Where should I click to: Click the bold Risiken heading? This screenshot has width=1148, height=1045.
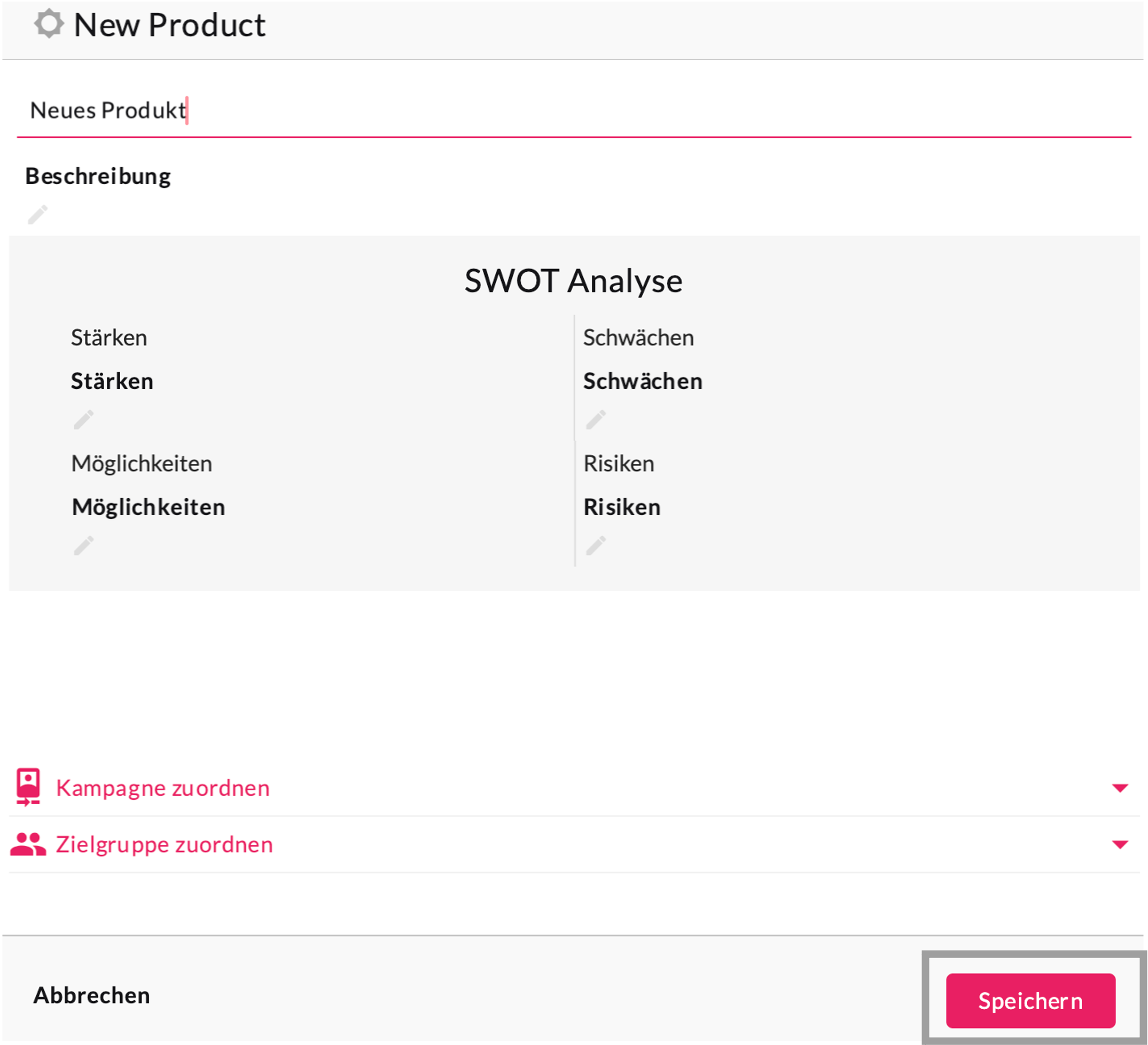coord(622,507)
